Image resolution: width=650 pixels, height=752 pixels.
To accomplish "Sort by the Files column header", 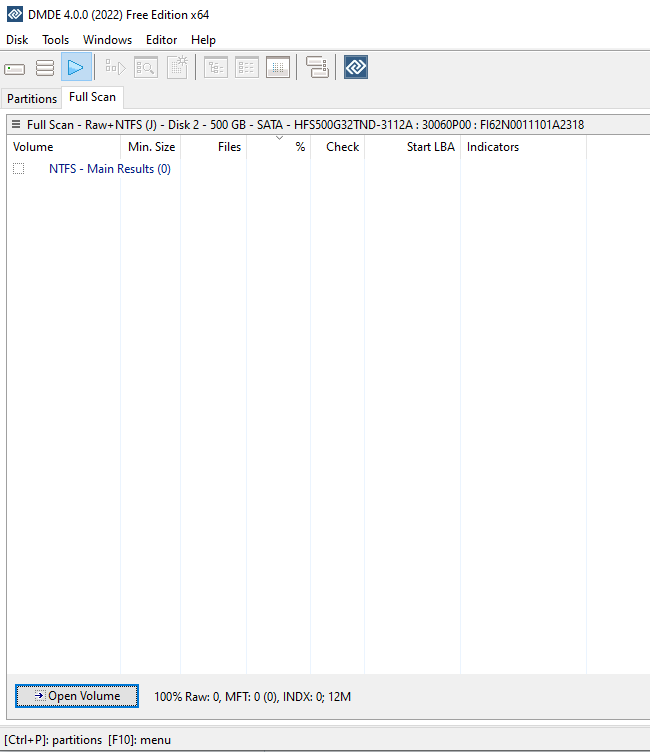I will [x=214, y=147].
